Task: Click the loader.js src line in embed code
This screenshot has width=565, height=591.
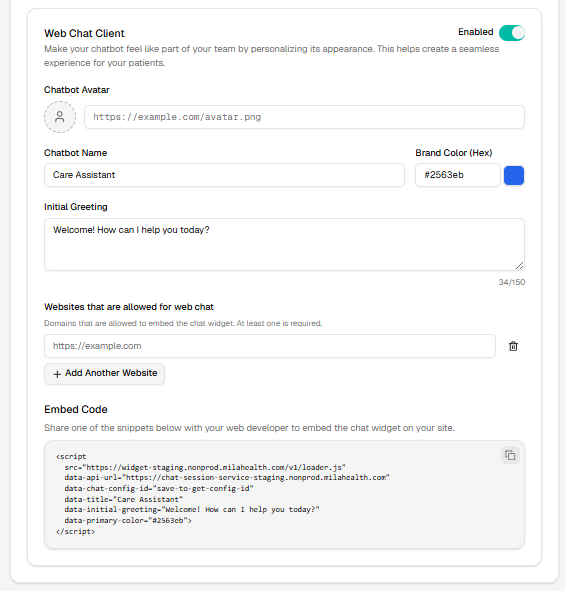Action: pos(205,467)
